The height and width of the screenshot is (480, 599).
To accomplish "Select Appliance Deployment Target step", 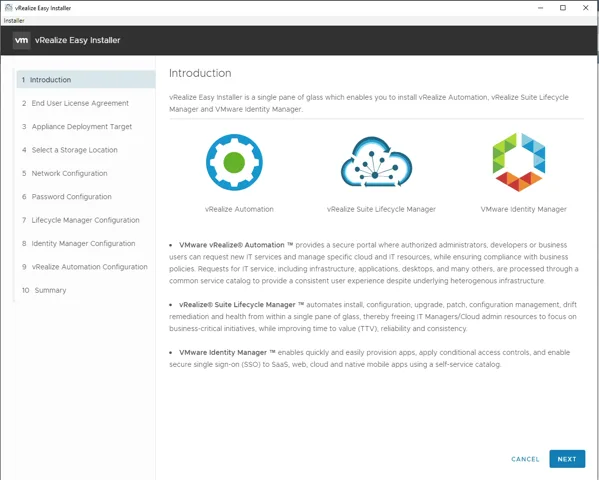I will [x=86, y=126].
